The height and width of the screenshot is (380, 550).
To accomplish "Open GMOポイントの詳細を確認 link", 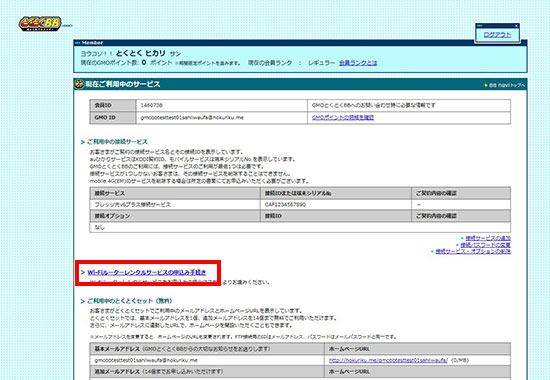I will (x=343, y=118).
